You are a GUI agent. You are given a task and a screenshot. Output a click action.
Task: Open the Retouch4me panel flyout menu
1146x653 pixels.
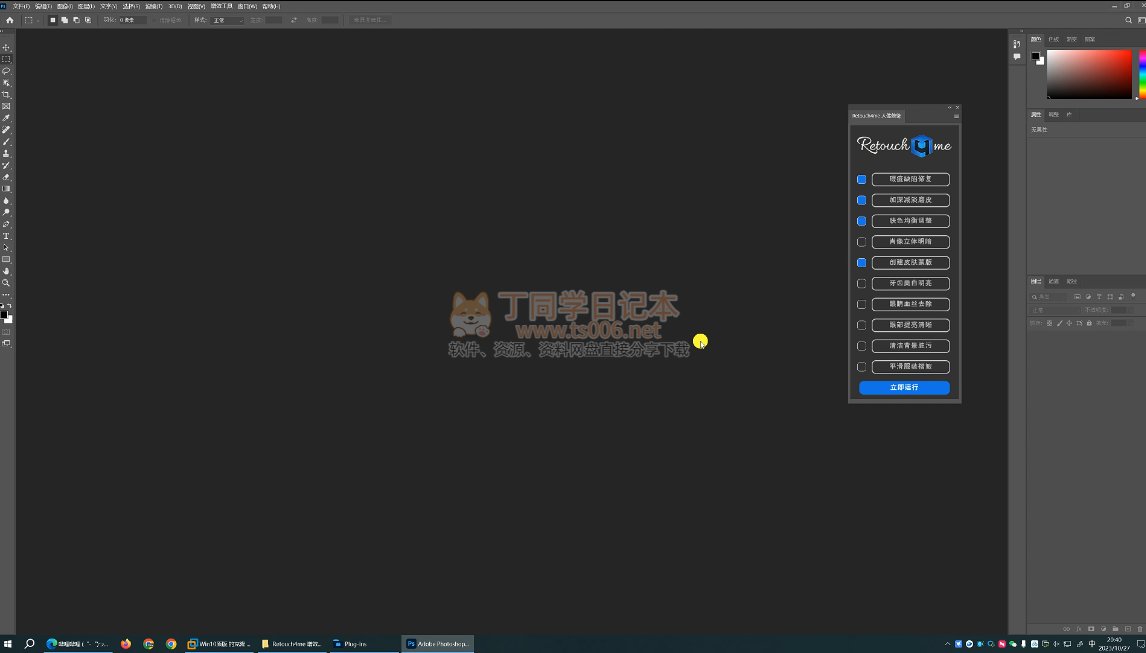956,116
